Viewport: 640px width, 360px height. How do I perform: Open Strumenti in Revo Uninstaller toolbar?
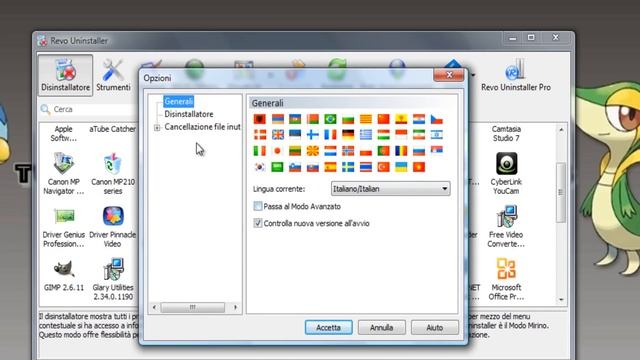tap(113, 75)
